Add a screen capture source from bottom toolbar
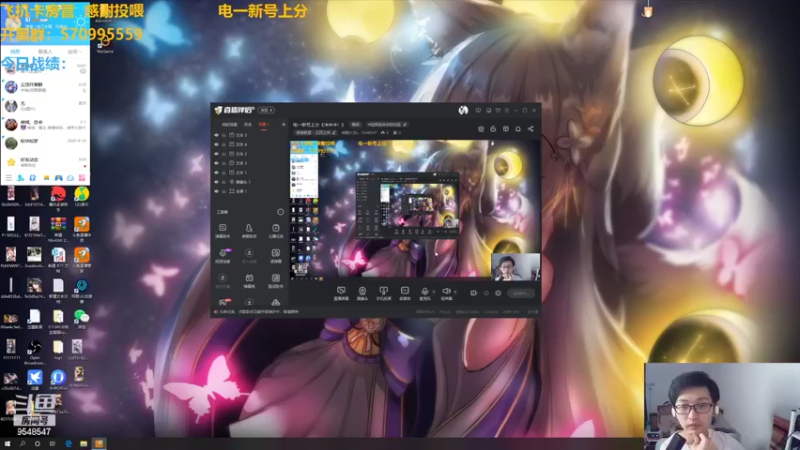 click(x=341, y=293)
